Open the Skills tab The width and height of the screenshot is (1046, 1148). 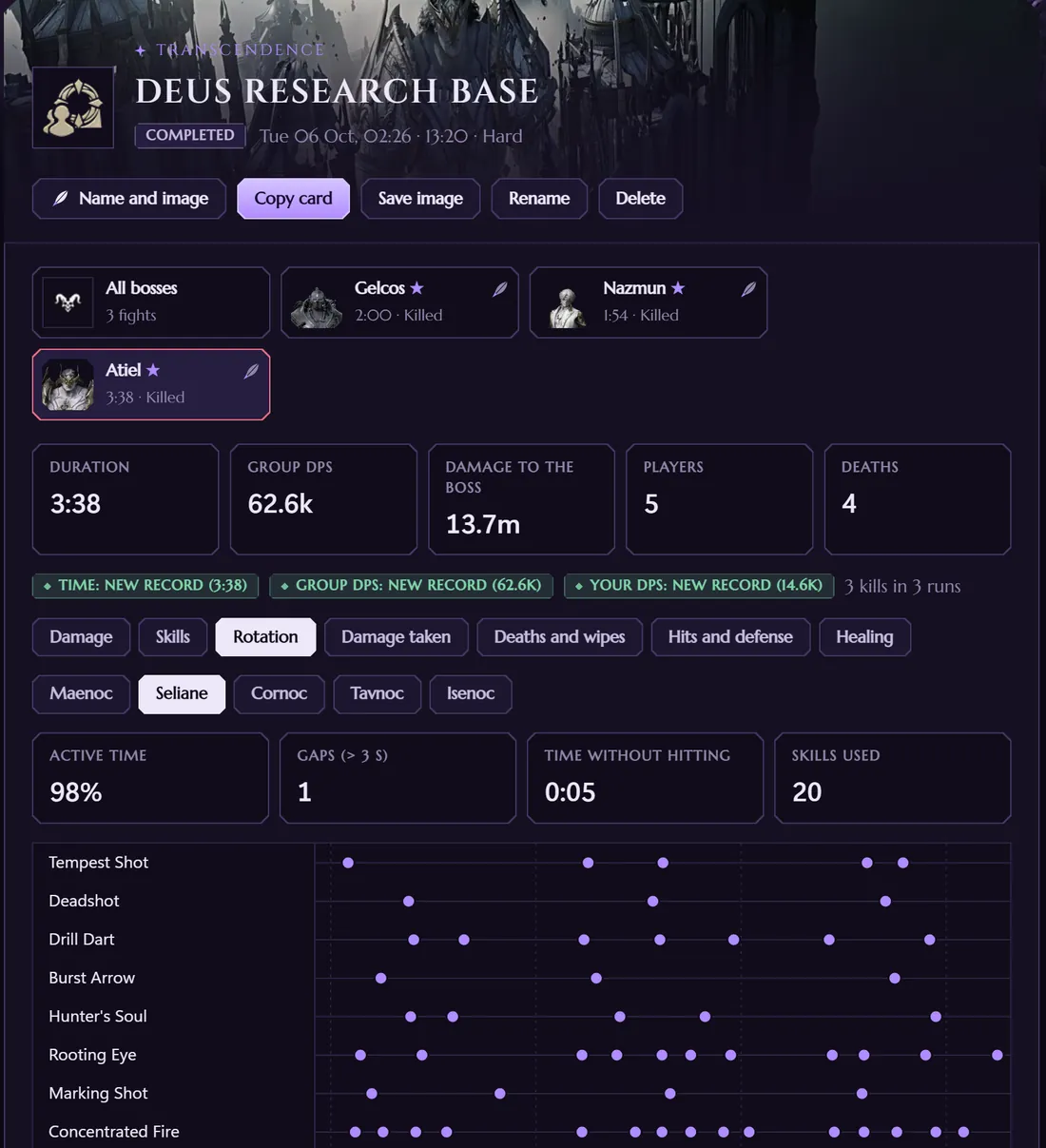(x=173, y=637)
